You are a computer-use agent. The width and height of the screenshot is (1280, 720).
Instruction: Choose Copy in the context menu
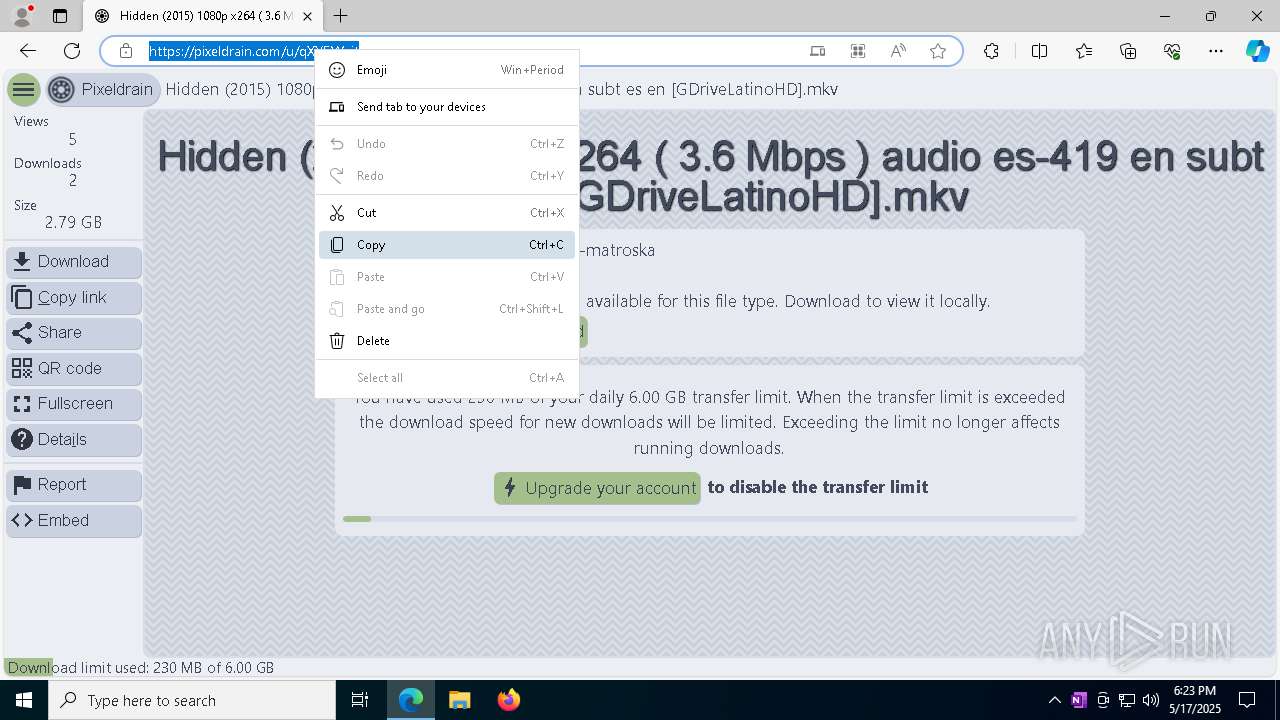pyautogui.click(x=447, y=245)
